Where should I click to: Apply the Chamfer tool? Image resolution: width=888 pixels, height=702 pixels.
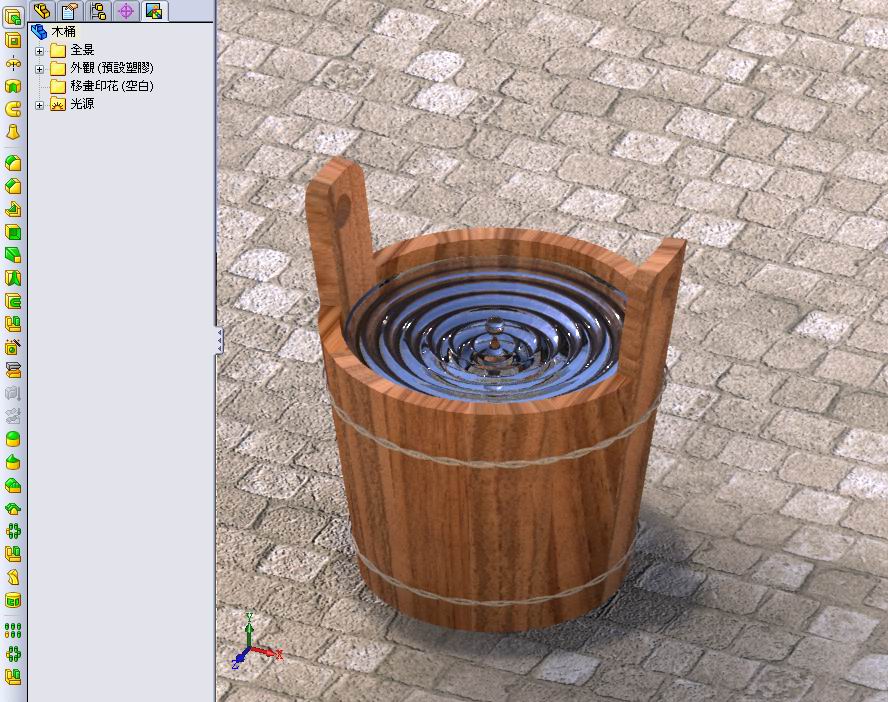point(12,186)
